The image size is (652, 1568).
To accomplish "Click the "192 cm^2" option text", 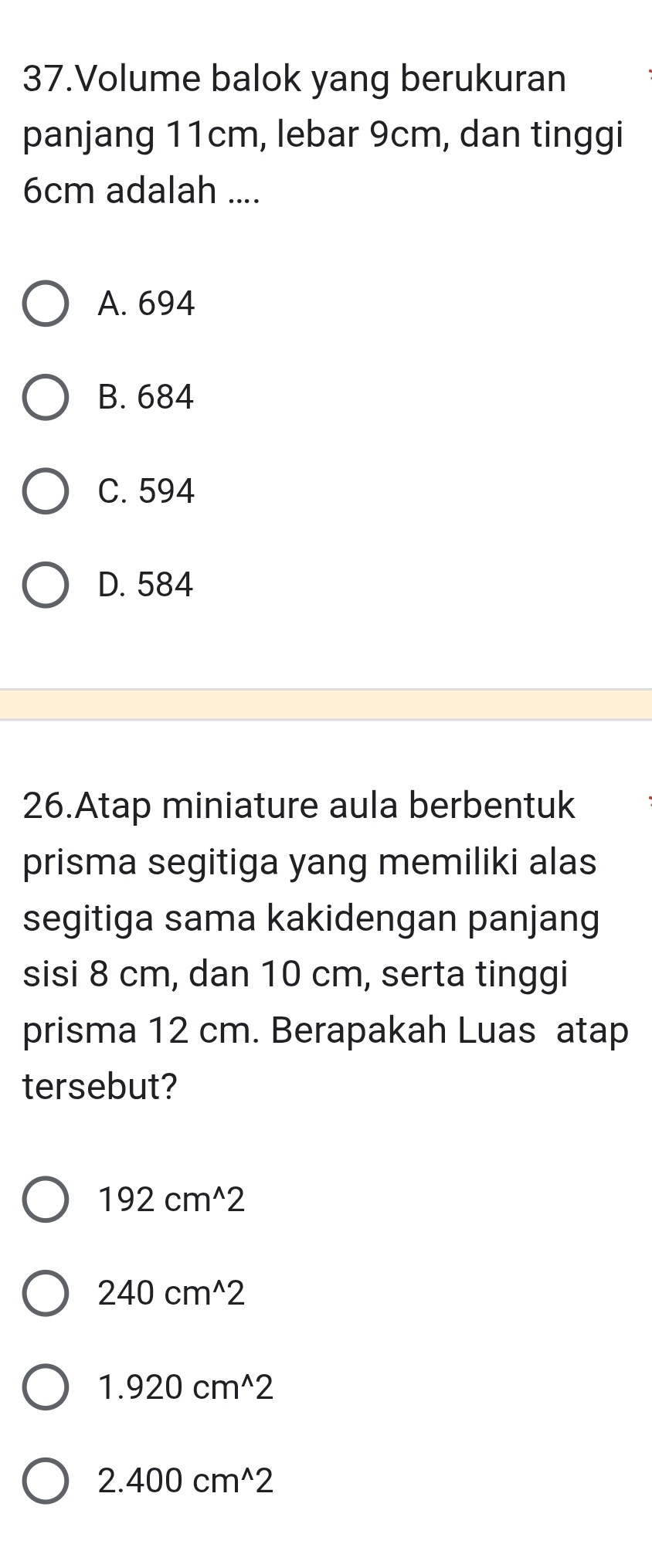I will (x=171, y=1200).
